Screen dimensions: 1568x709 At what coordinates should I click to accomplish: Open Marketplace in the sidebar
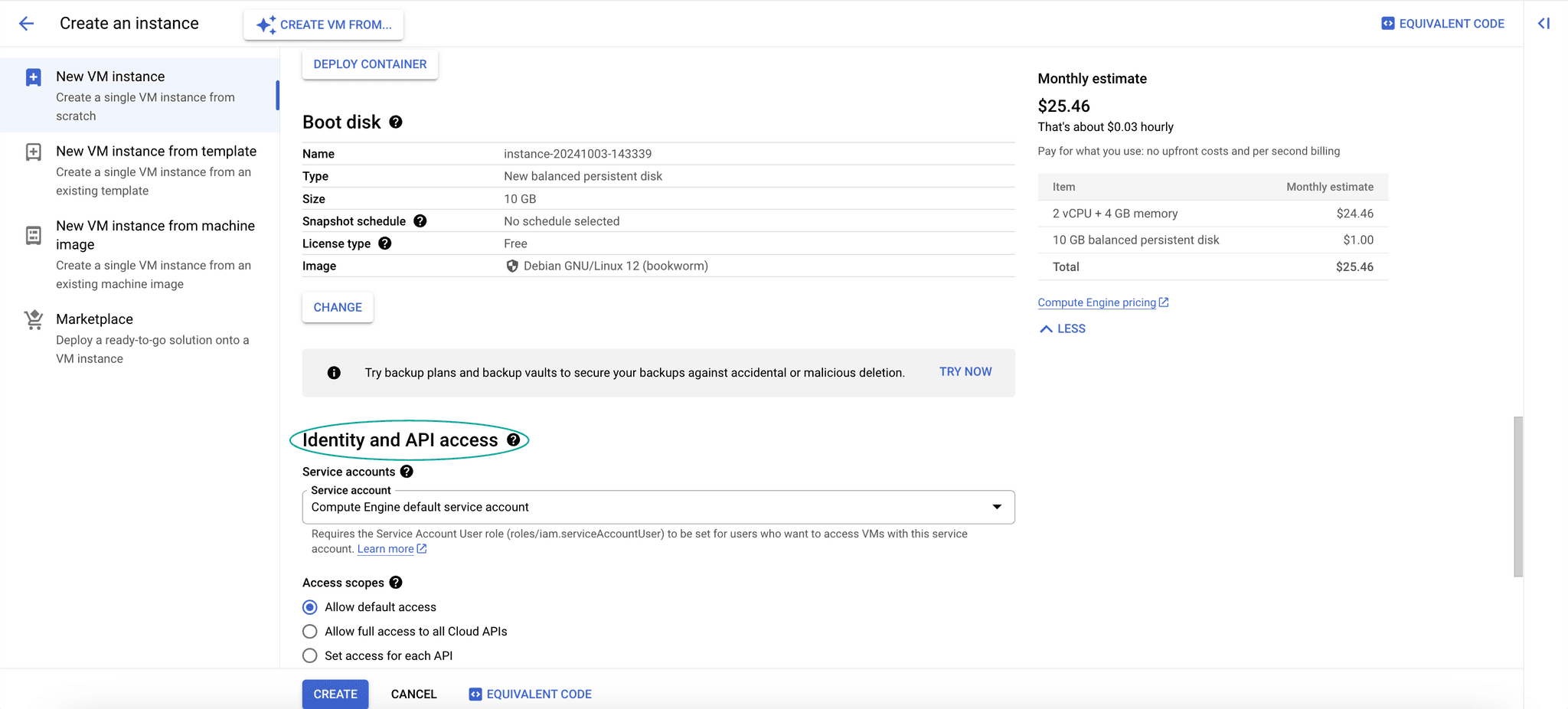coord(94,319)
